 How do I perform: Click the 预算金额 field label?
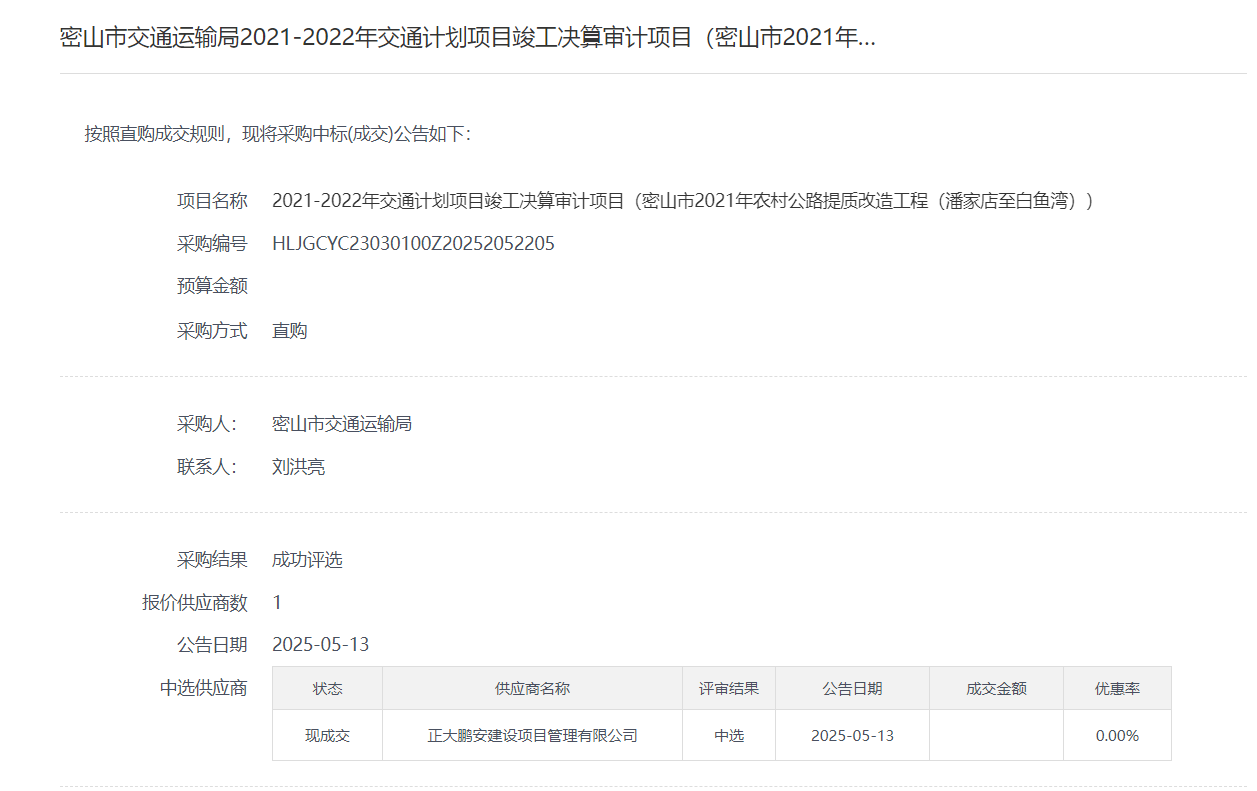212,287
